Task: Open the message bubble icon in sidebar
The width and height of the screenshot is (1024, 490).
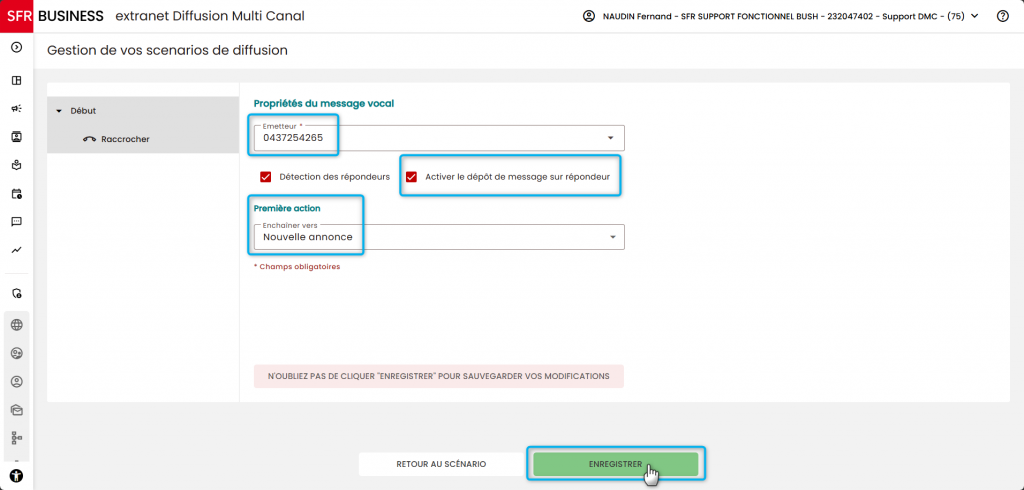Action: pos(17,221)
